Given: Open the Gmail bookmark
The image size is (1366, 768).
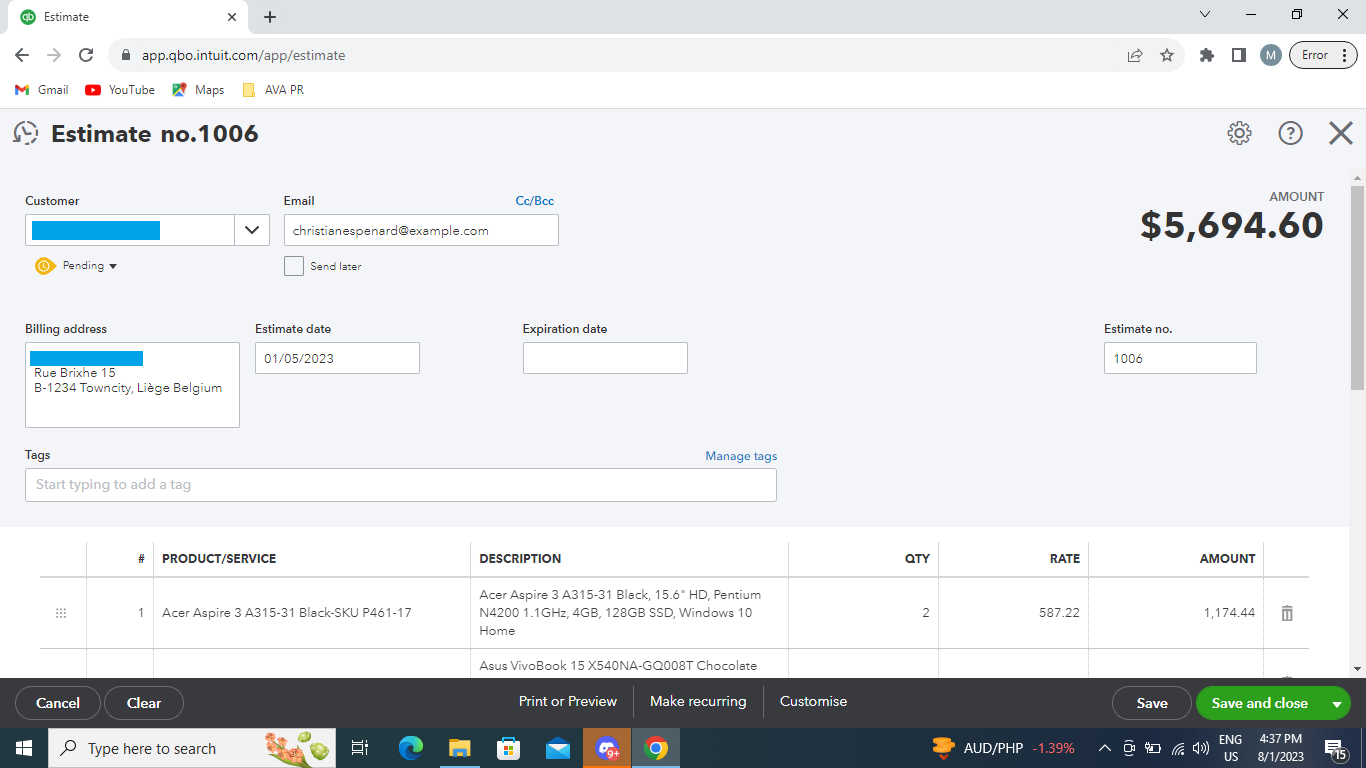Looking at the screenshot, I should click(x=42, y=90).
